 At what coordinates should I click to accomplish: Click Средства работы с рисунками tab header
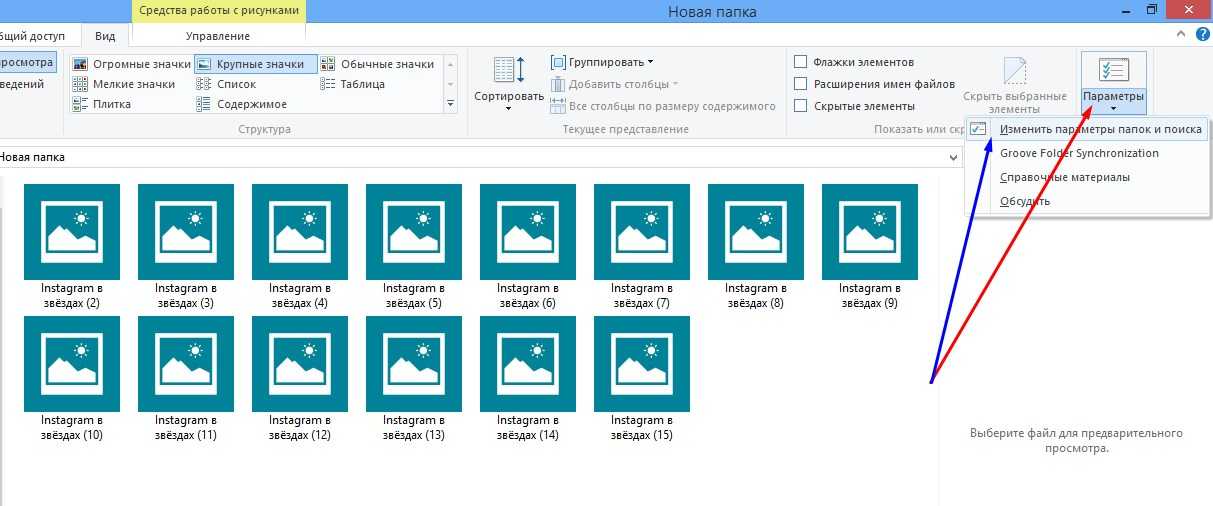(x=218, y=12)
